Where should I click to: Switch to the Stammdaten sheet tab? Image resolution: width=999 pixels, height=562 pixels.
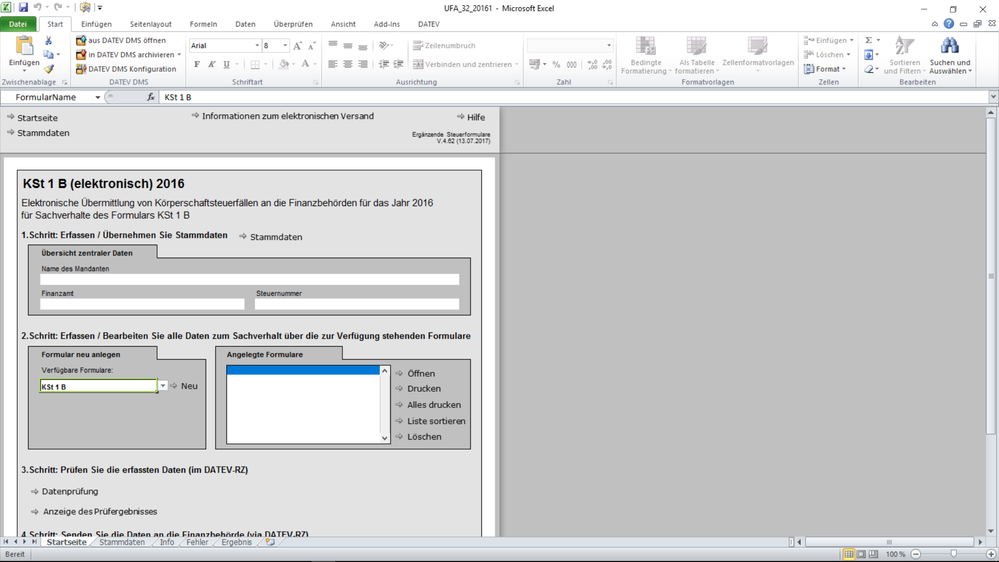point(122,542)
